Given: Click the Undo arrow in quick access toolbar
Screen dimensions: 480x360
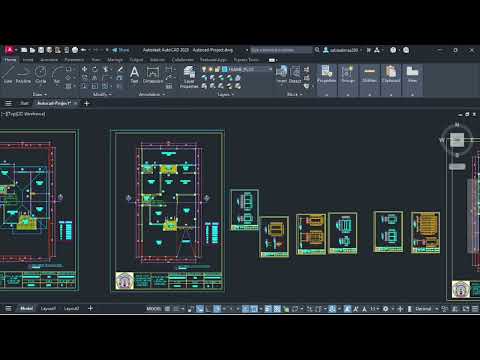Looking at the screenshot, I should (84, 50).
